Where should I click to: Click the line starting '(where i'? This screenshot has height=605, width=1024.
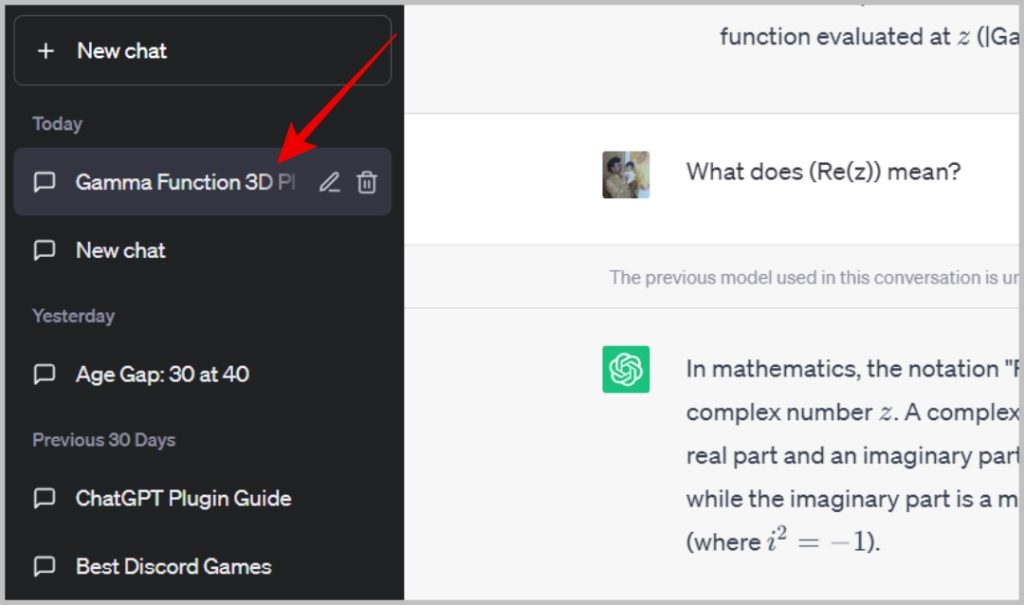[783, 541]
